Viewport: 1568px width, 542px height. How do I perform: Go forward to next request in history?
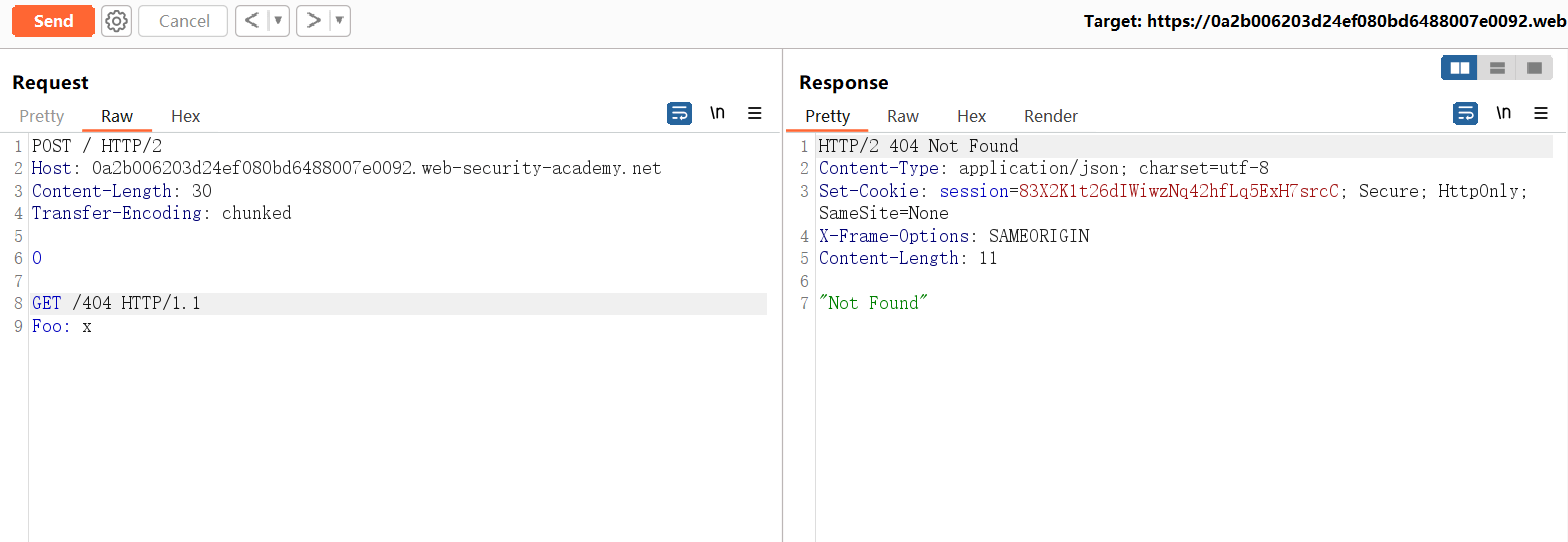click(314, 21)
